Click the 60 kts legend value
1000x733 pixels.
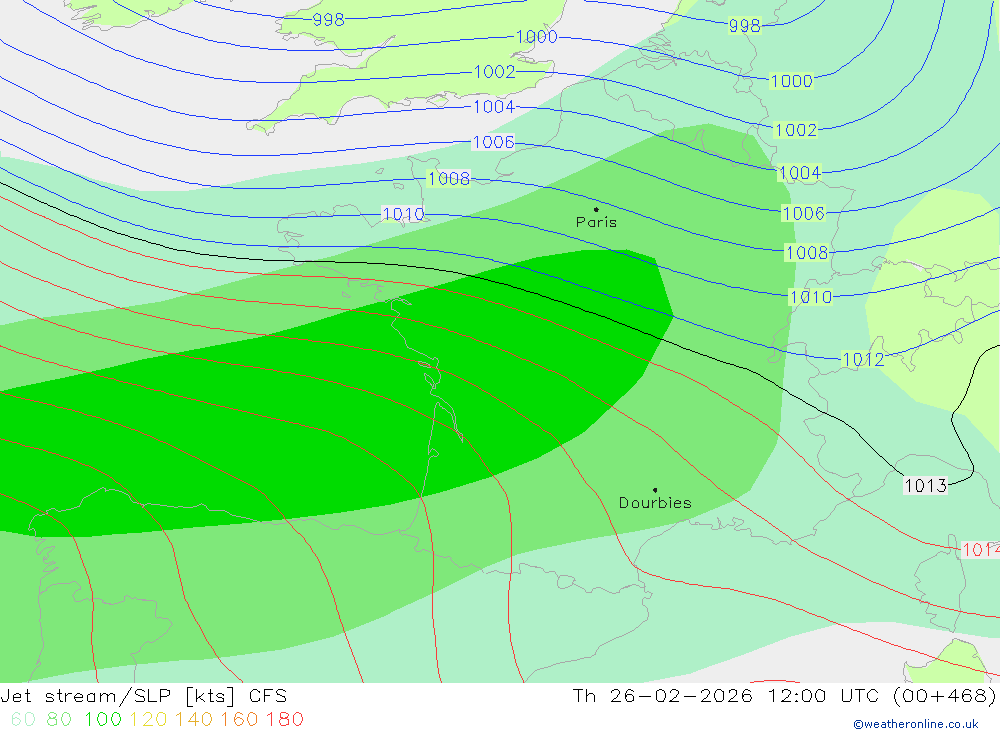pos(23,719)
